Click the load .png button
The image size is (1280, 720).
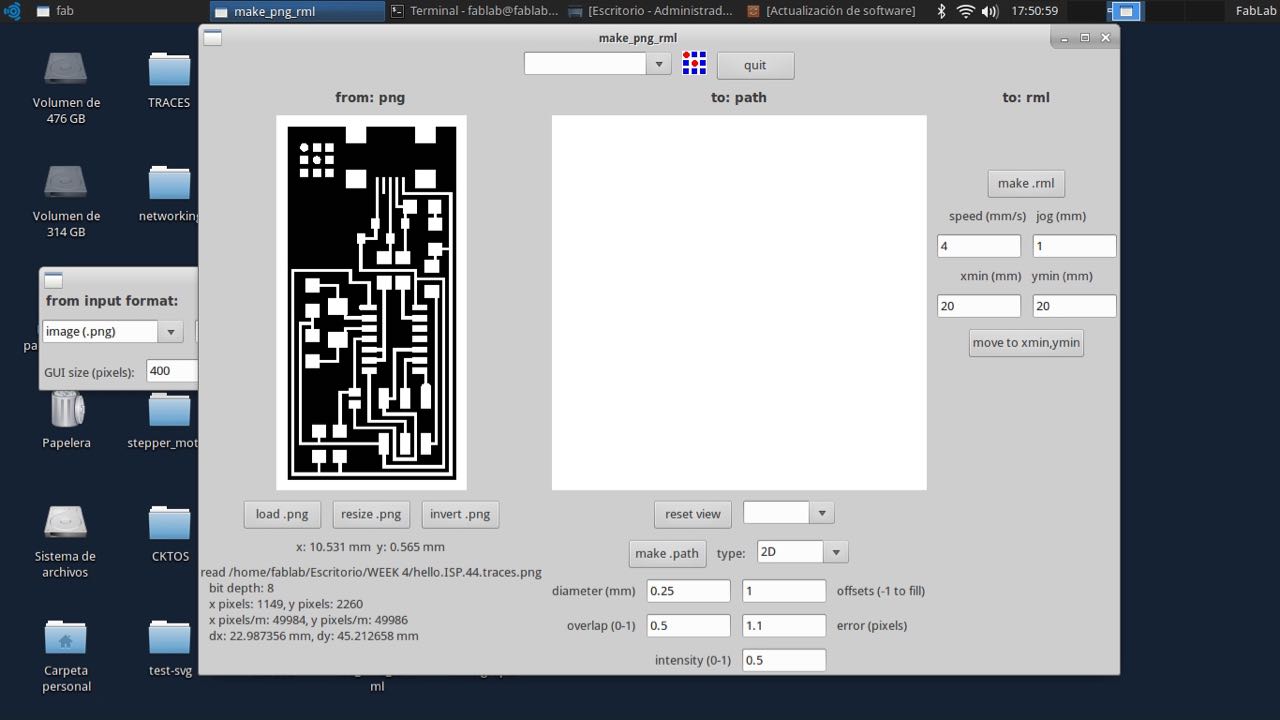[282, 514]
